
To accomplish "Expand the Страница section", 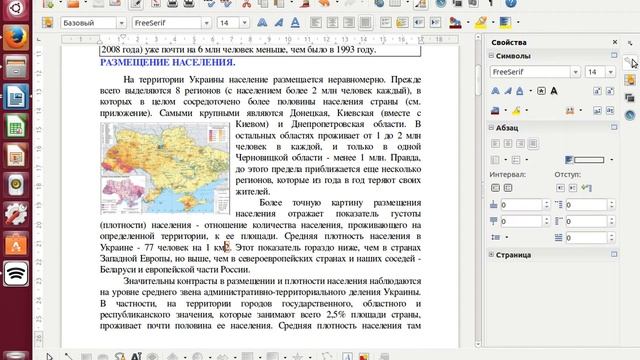I will (491, 254).
